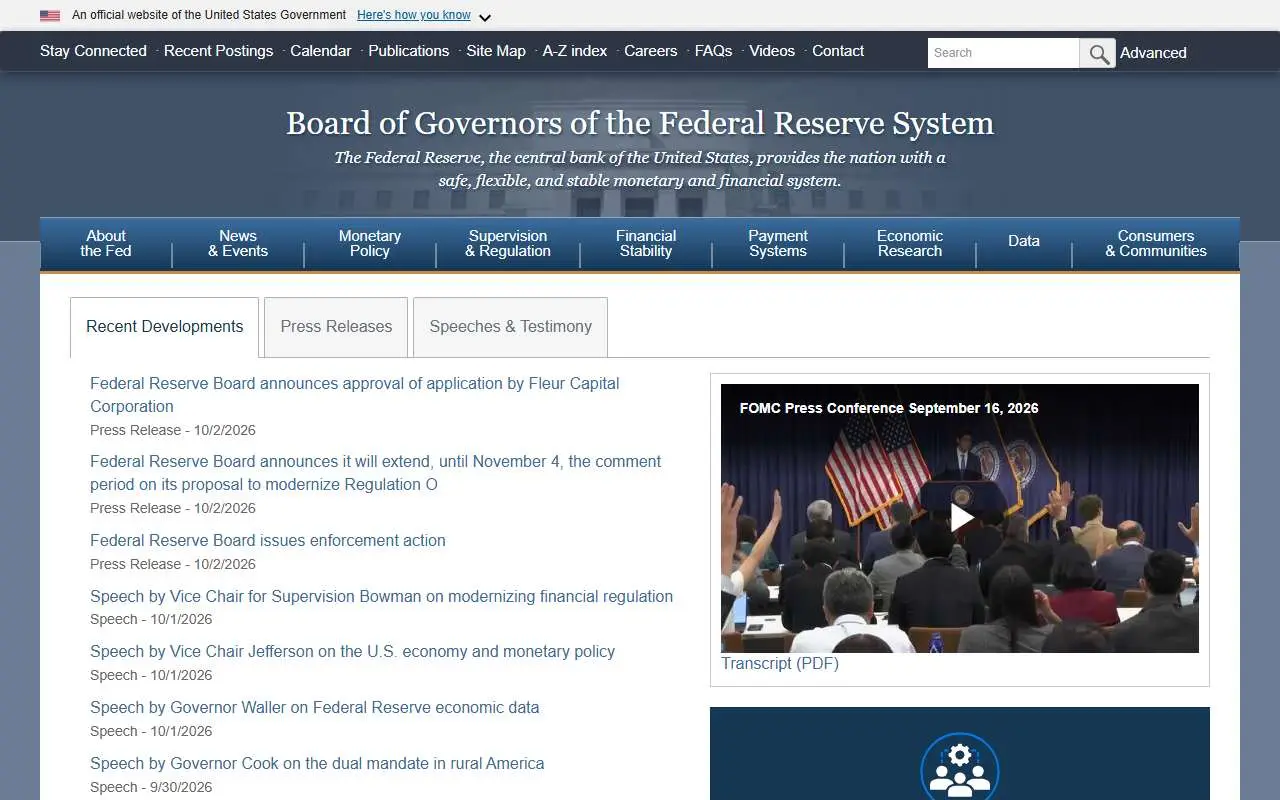
Task: Open the Economic Research menu
Action: [910, 243]
